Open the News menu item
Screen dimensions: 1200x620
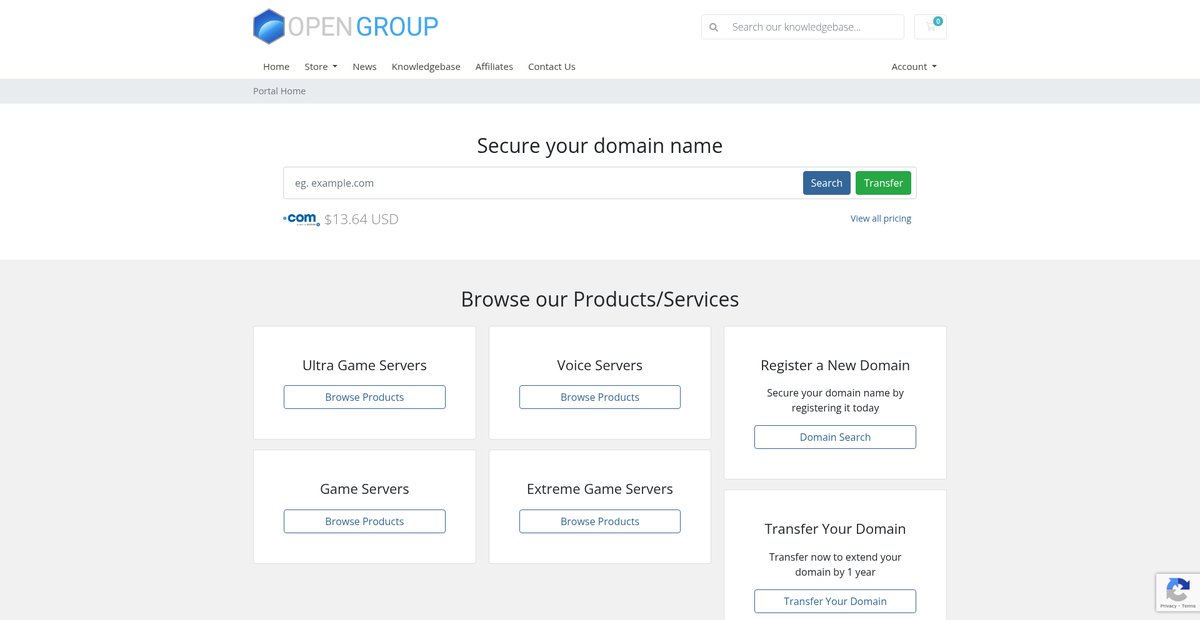[364, 67]
